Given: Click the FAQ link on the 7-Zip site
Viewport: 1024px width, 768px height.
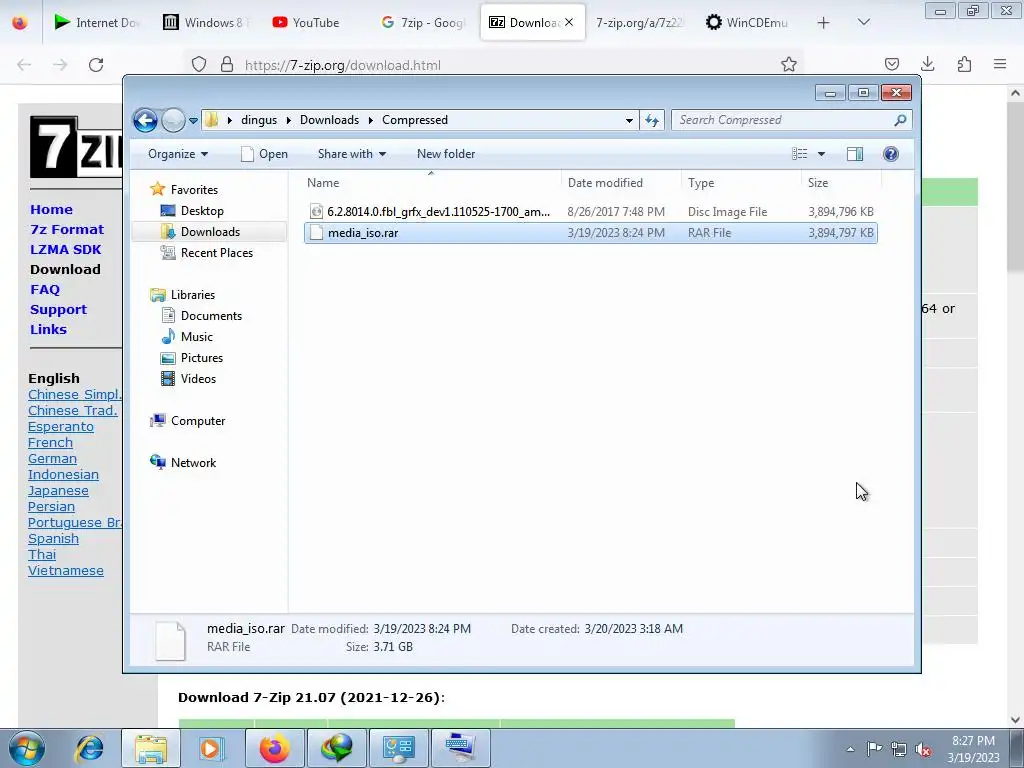Looking at the screenshot, I should pos(45,289).
